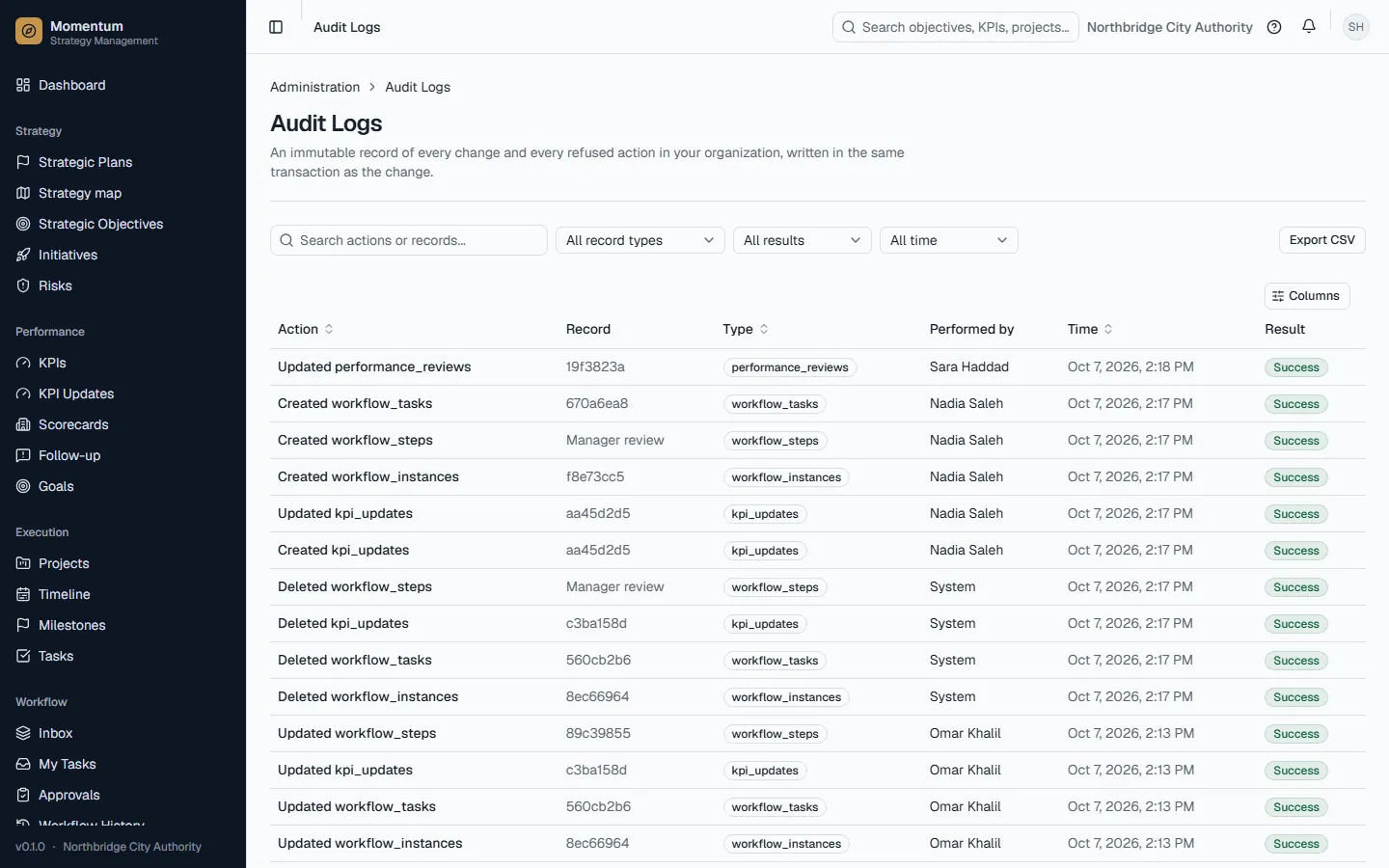
Task: Open the All results dropdown
Action: coord(803,240)
